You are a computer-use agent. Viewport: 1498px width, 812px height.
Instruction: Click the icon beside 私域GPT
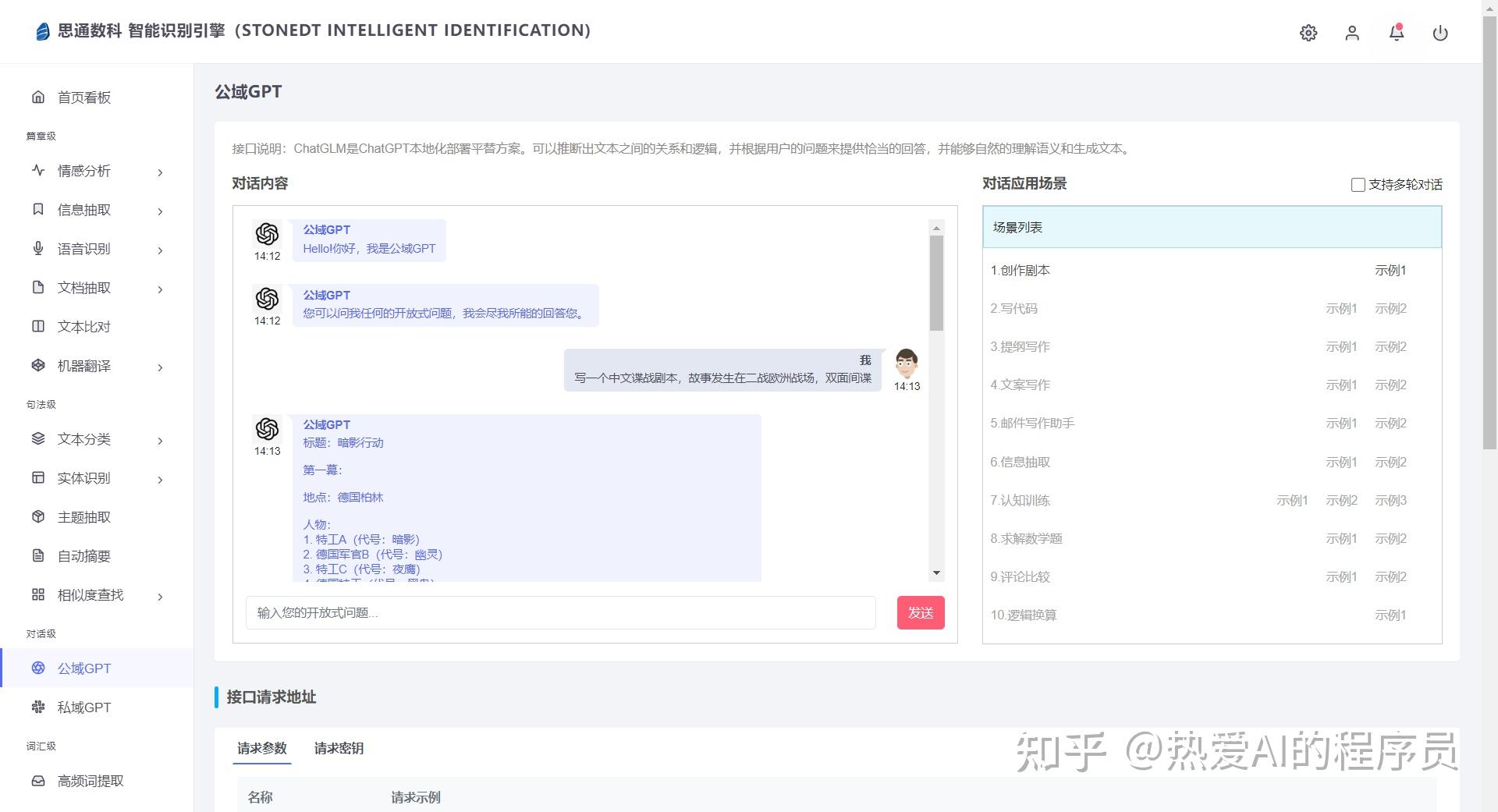tap(38, 707)
